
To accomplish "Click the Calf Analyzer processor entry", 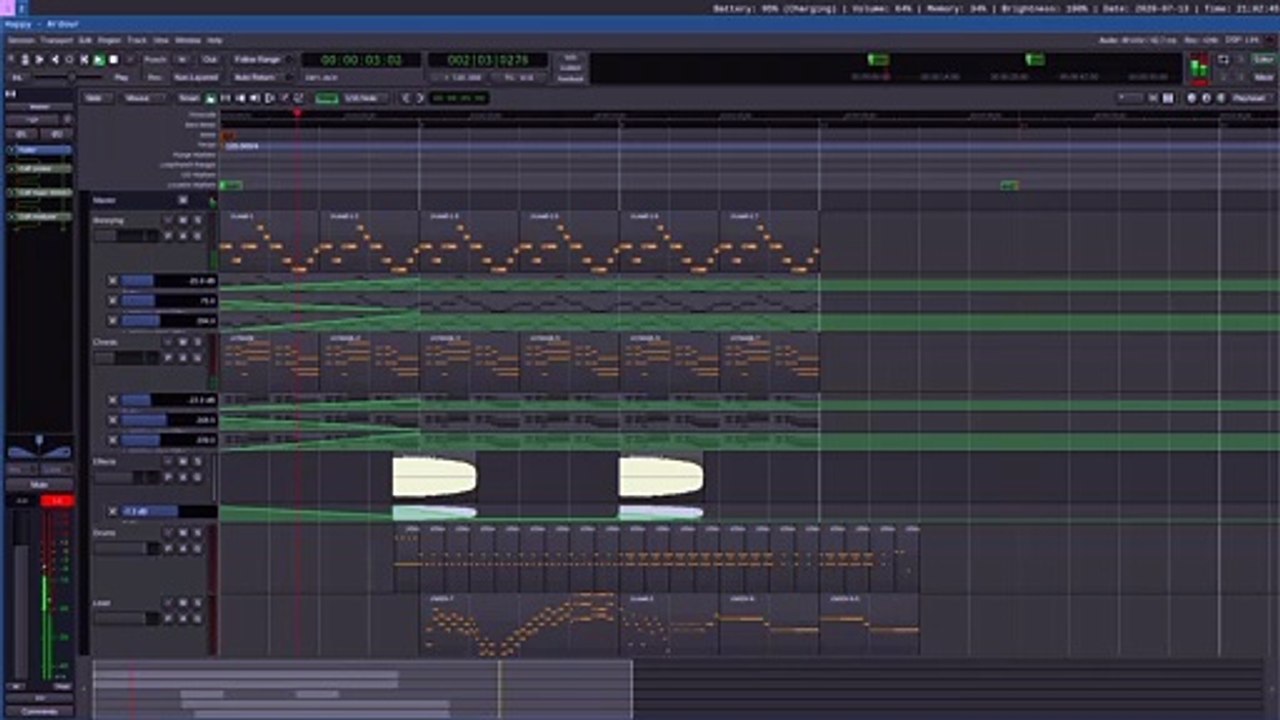I will [x=40, y=216].
